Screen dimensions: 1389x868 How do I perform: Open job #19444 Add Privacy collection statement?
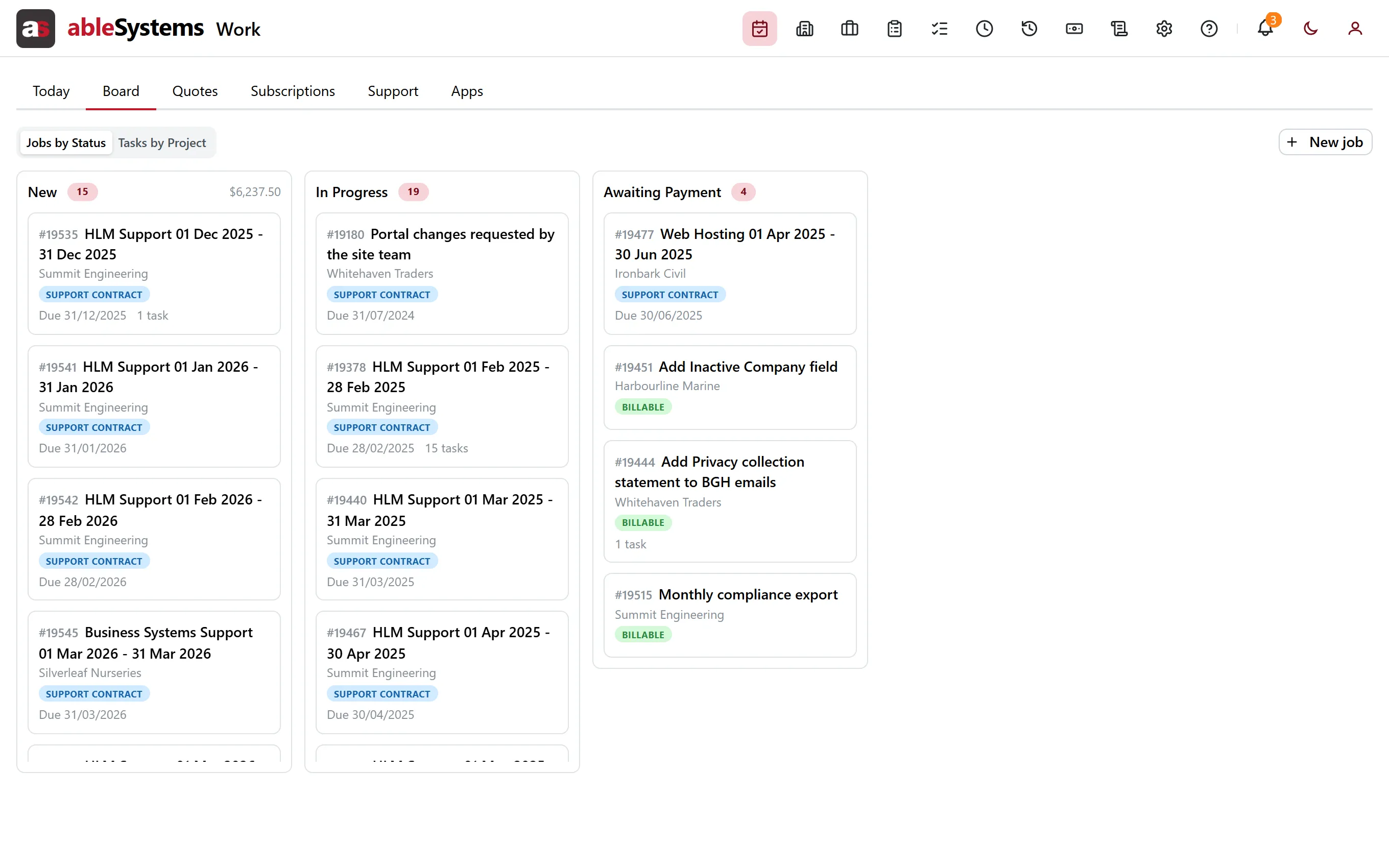click(x=730, y=502)
